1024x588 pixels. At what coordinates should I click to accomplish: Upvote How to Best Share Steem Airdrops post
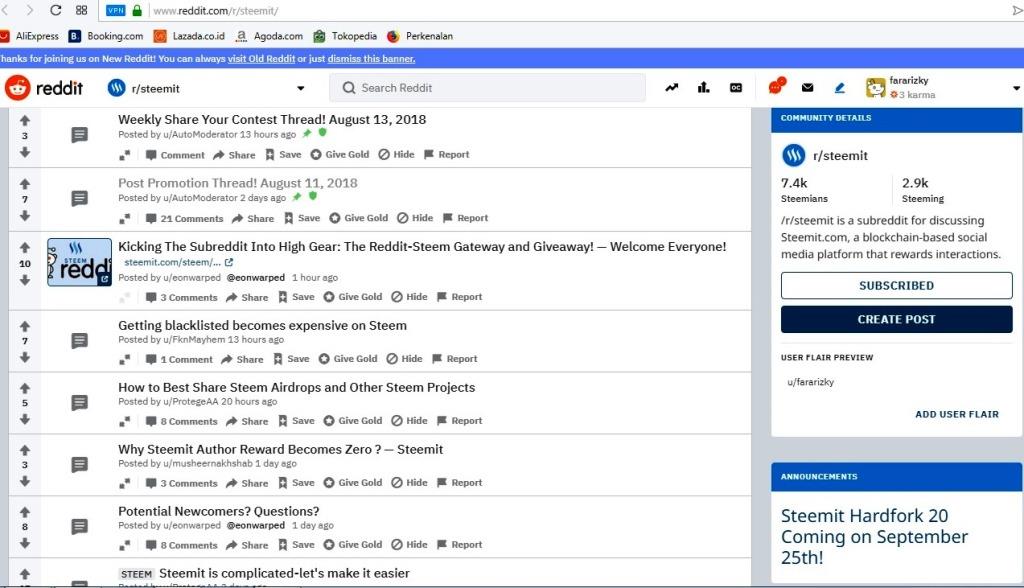click(25, 388)
